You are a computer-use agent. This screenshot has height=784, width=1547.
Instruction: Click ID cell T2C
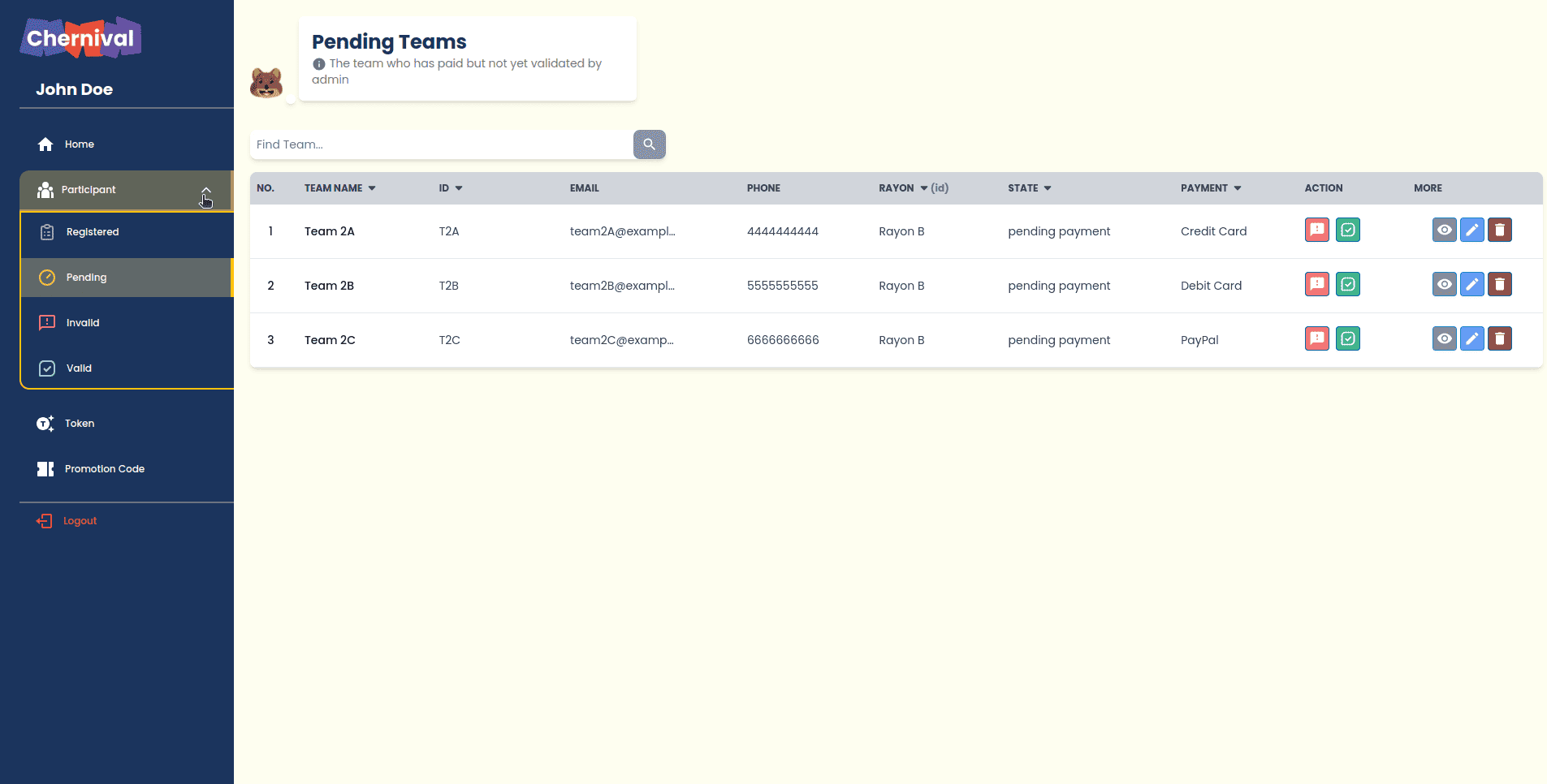tap(450, 340)
